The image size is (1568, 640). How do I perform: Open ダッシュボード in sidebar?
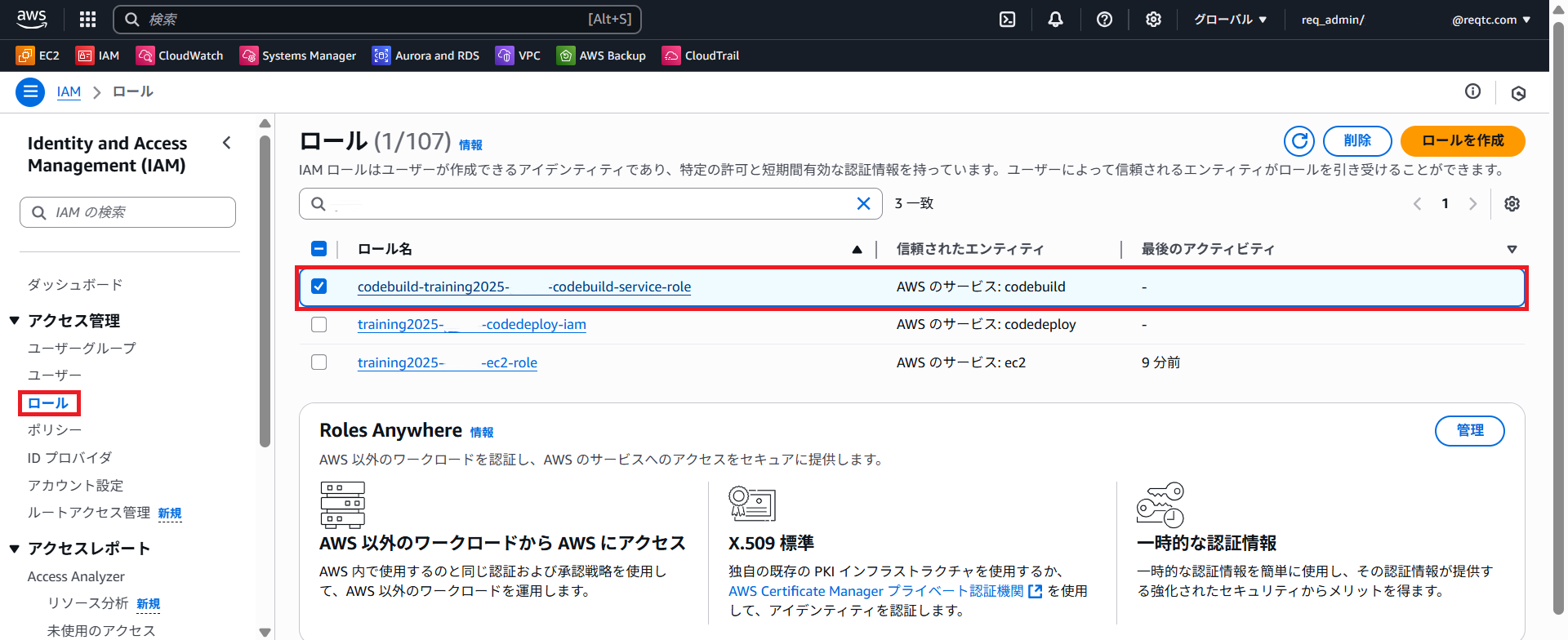click(x=75, y=285)
